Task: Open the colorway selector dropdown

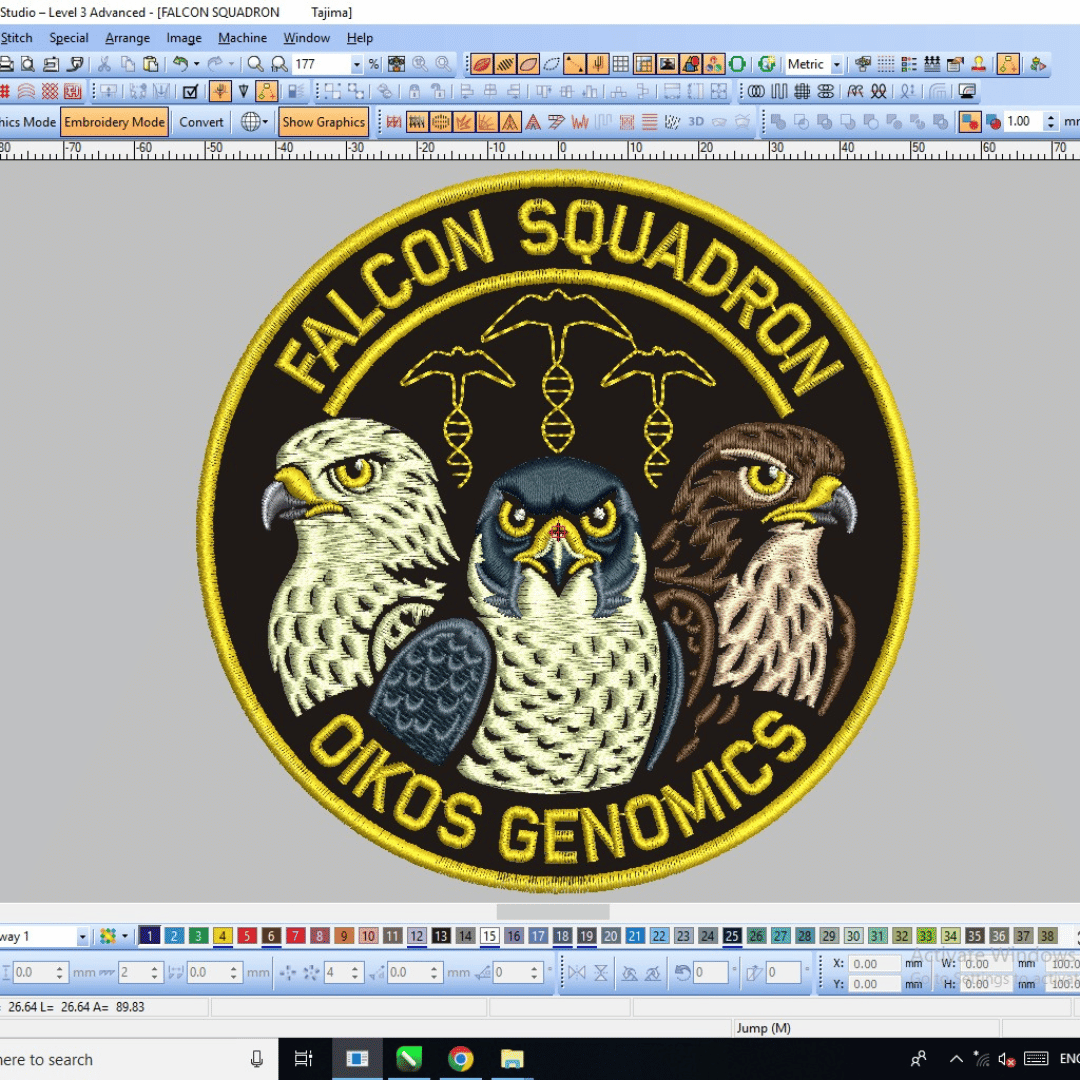Action: click(82, 936)
